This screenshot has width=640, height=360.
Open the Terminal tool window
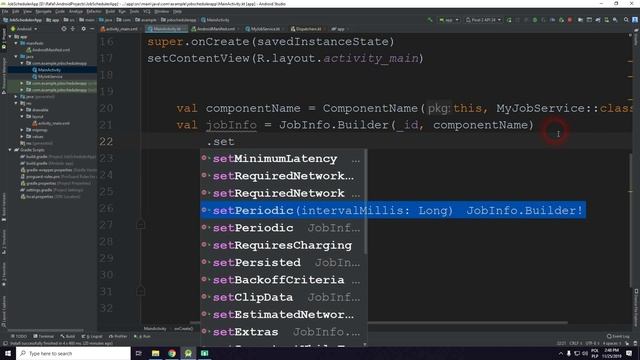43,336
